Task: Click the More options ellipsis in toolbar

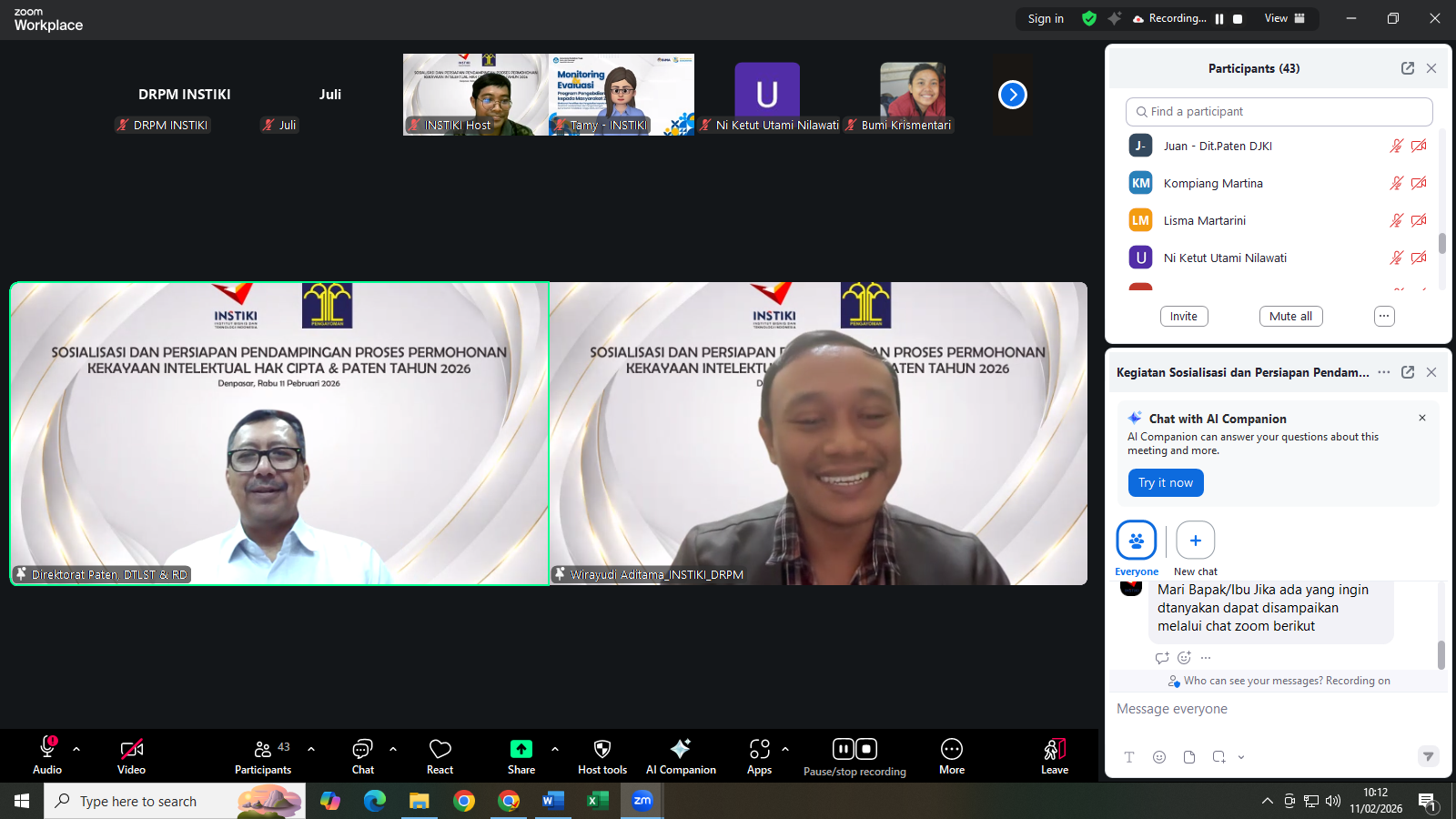Action: [x=952, y=749]
